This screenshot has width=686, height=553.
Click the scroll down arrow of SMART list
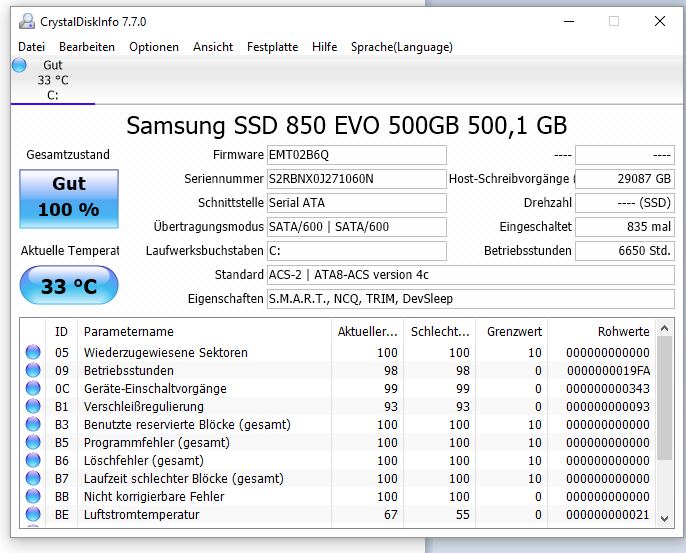pos(665,519)
